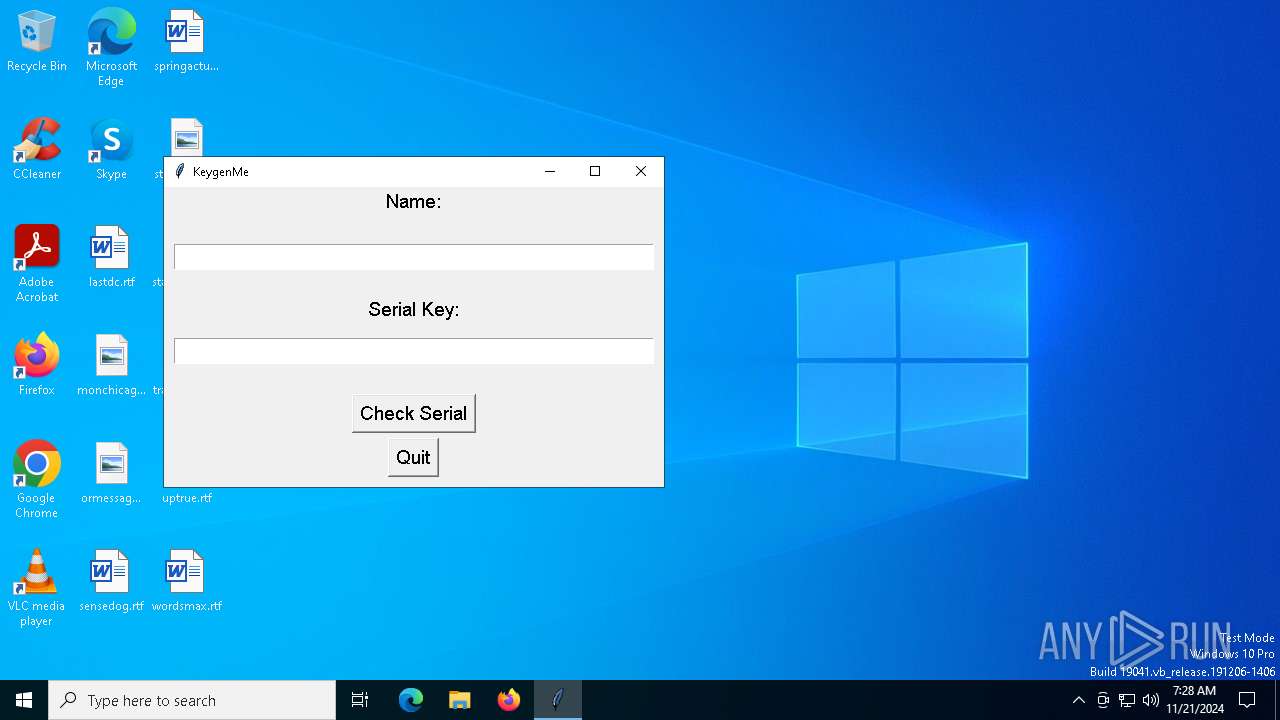Select the CCleaner desktop shortcut
The width and height of the screenshot is (1280, 720).
[x=37, y=149]
